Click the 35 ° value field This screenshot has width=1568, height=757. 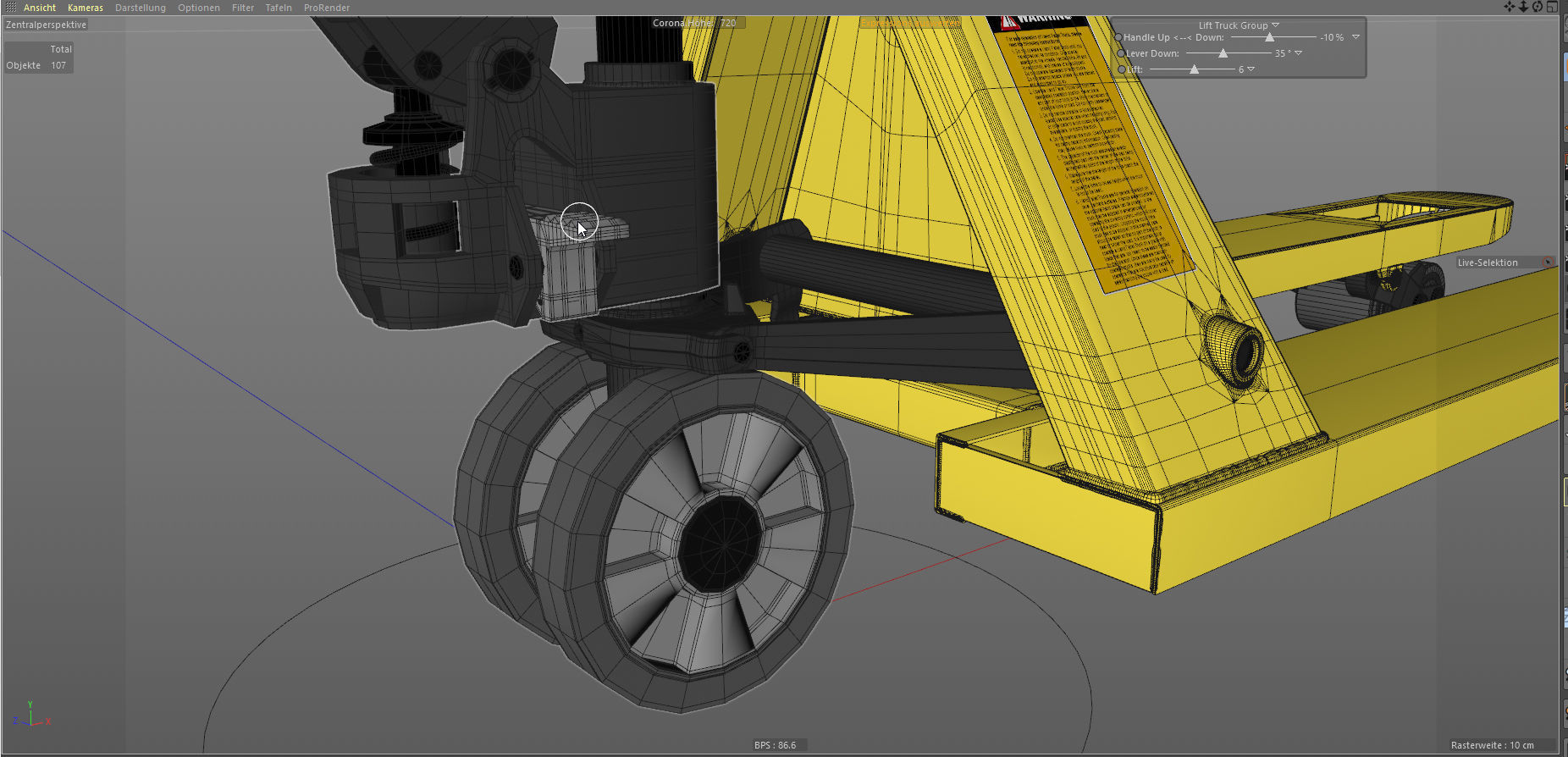coord(1283,53)
